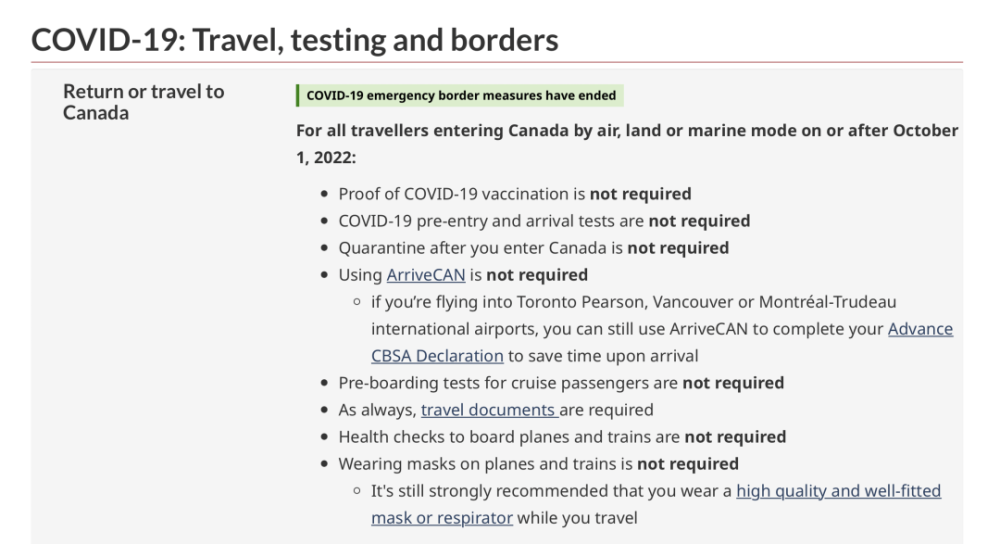Open the Advance CBSA Declaration link
The width and height of the screenshot is (1000, 544).
click(x=920, y=329)
